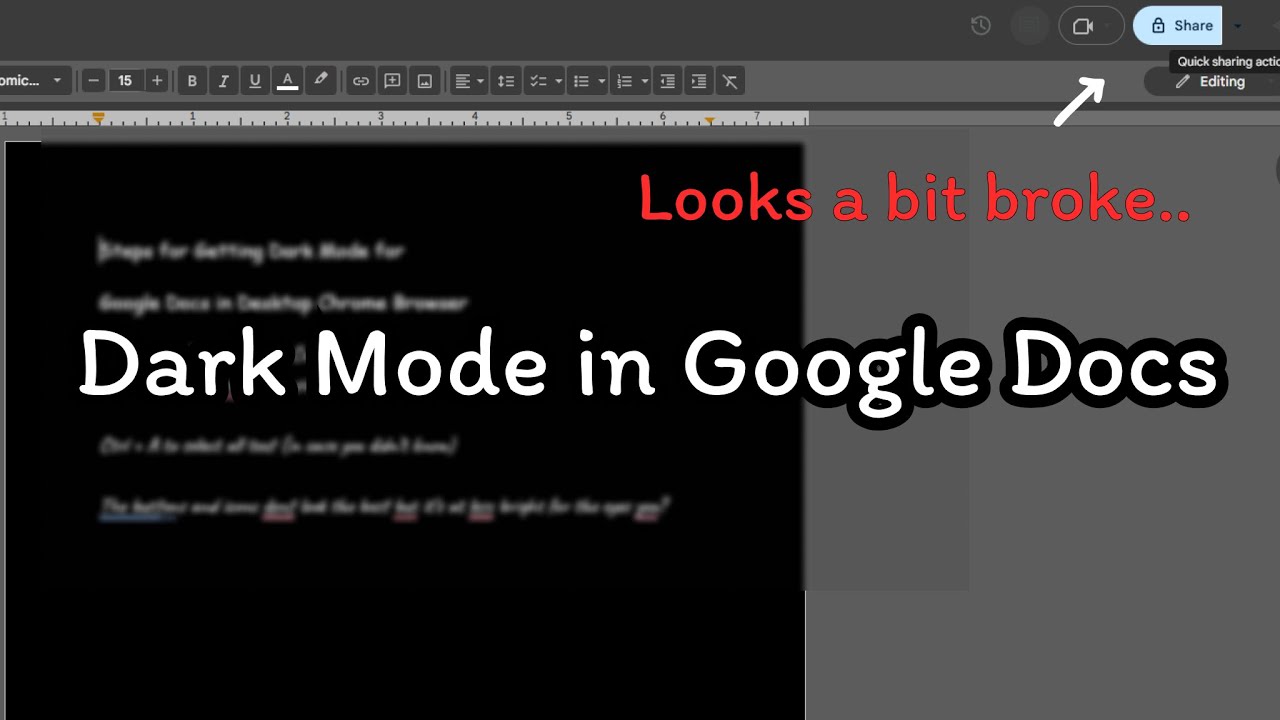
Task: Click the Share button
Action: click(x=1178, y=26)
